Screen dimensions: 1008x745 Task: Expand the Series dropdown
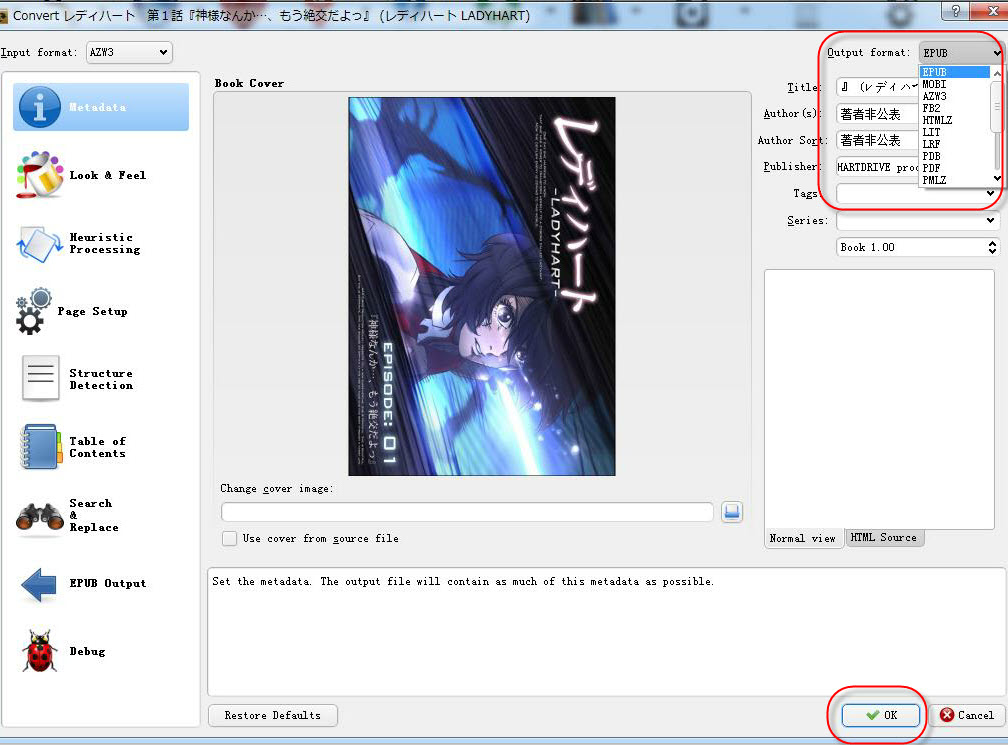click(990, 220)
